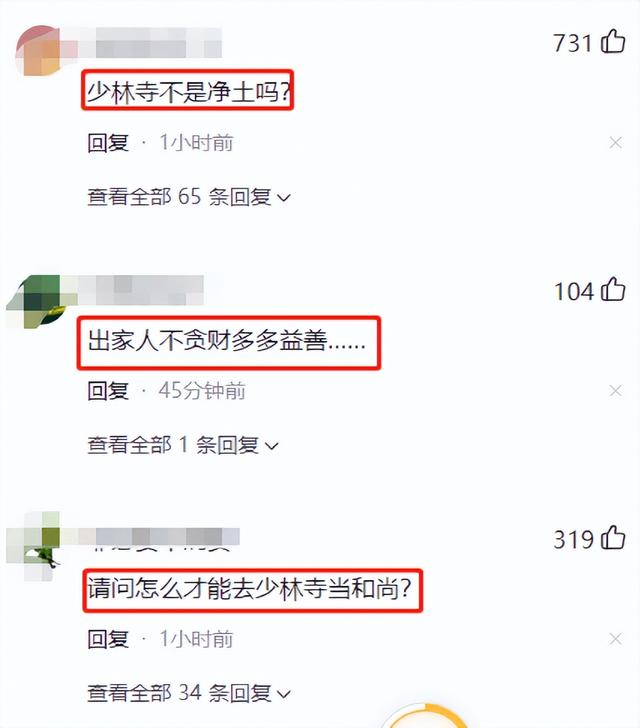This screenshot has height=728, width=640.
Task: Reply to the 少林寺不是净土吗 comment
Action: (x=108, y=143)
